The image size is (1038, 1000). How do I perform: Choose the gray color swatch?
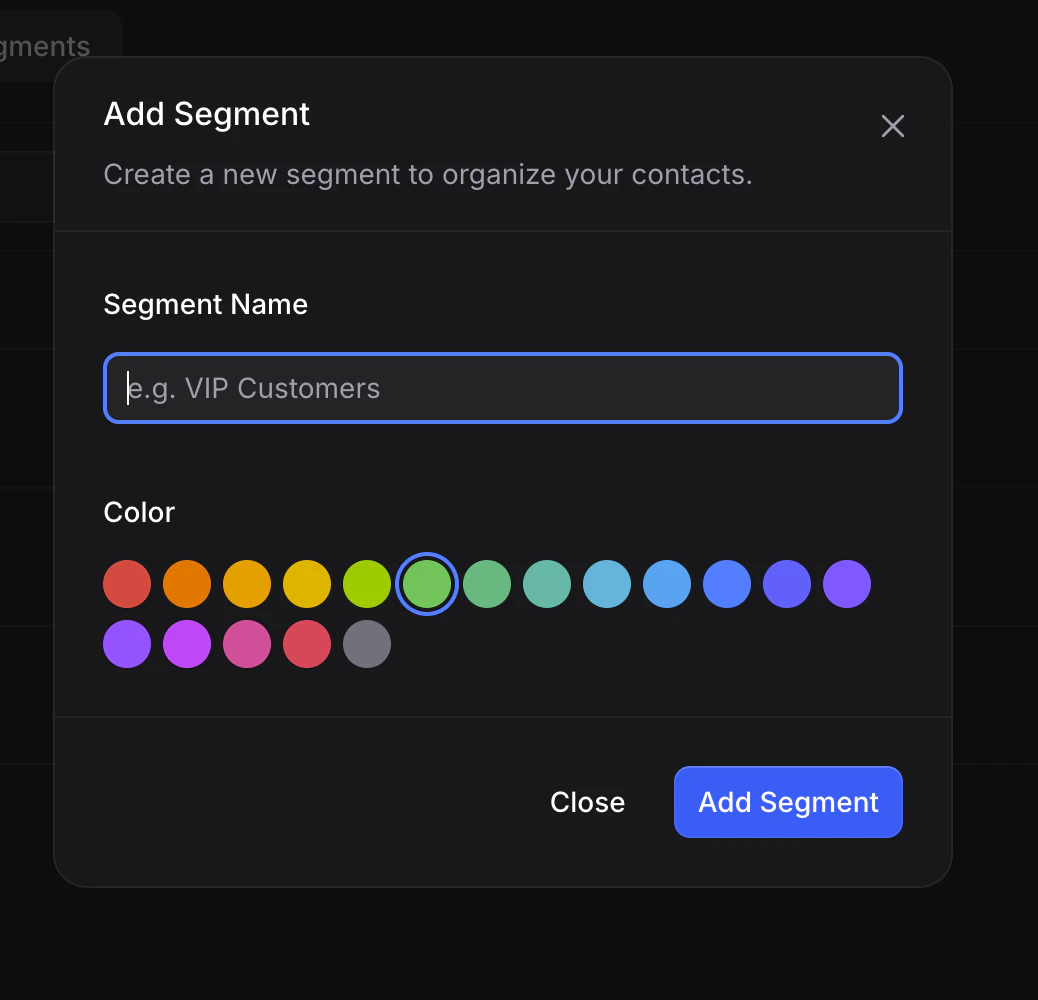click(367, 644)
